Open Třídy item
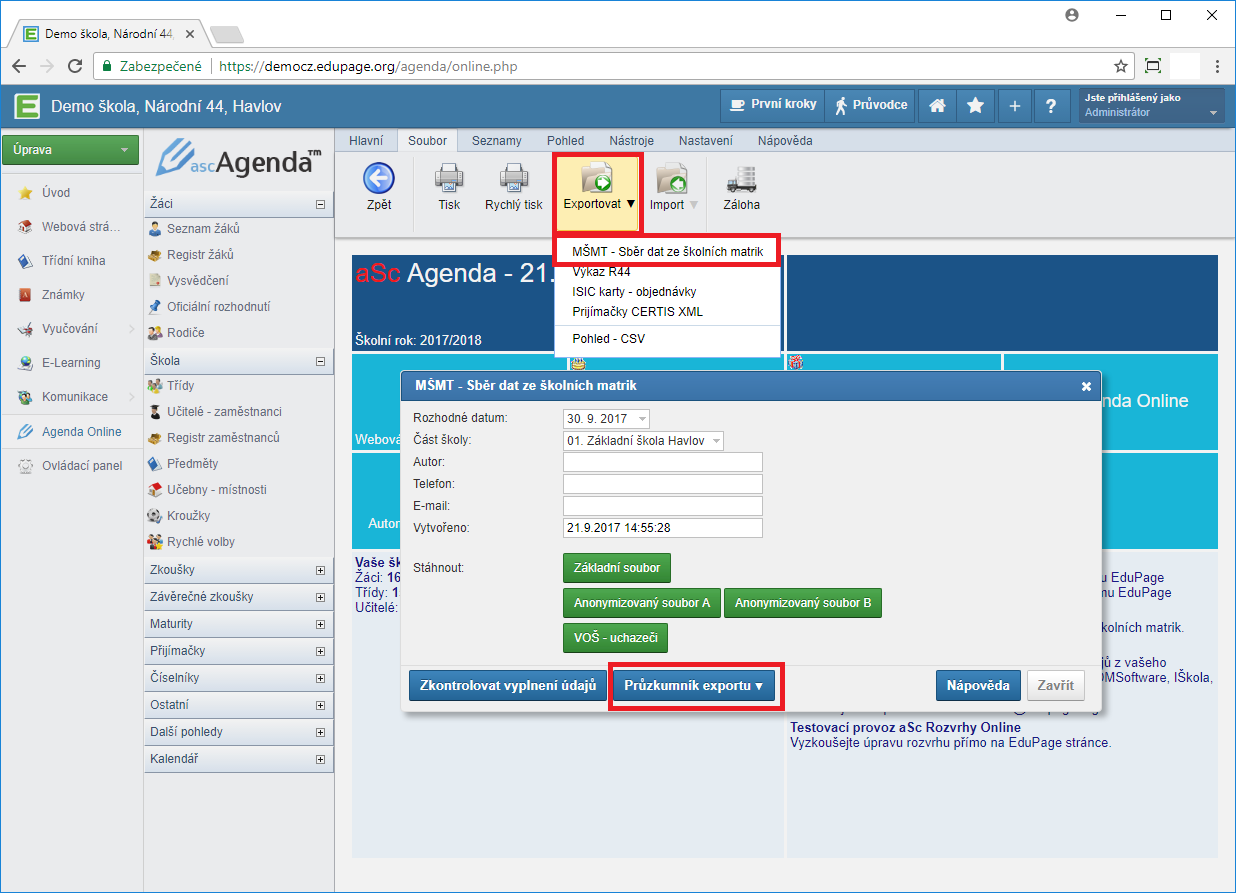 pyautogui.click(x=181, y=386)
